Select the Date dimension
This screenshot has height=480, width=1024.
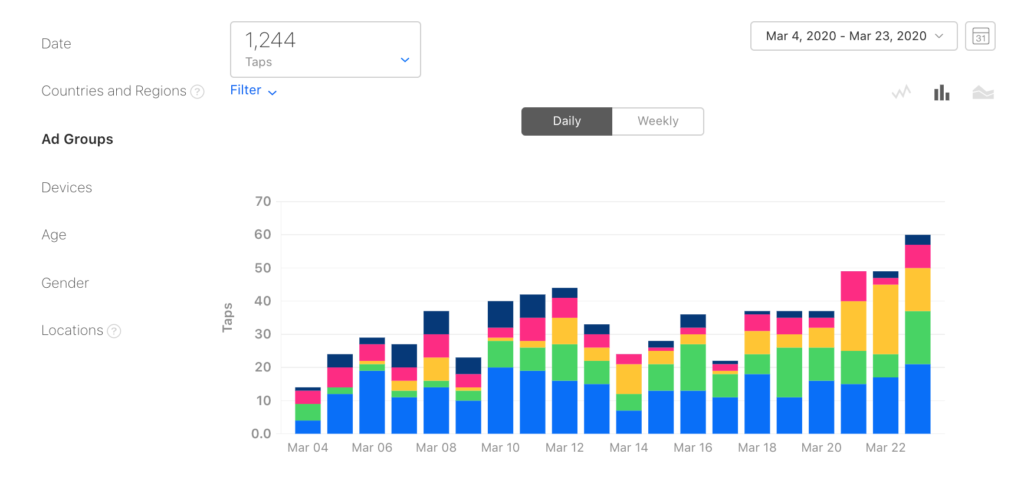point(56,44)
